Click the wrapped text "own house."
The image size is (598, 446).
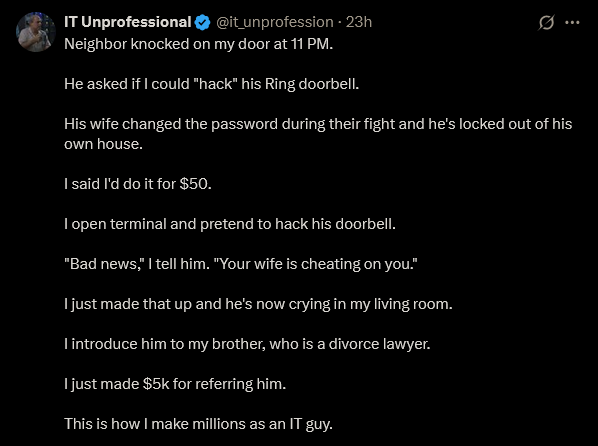[103, 144]
